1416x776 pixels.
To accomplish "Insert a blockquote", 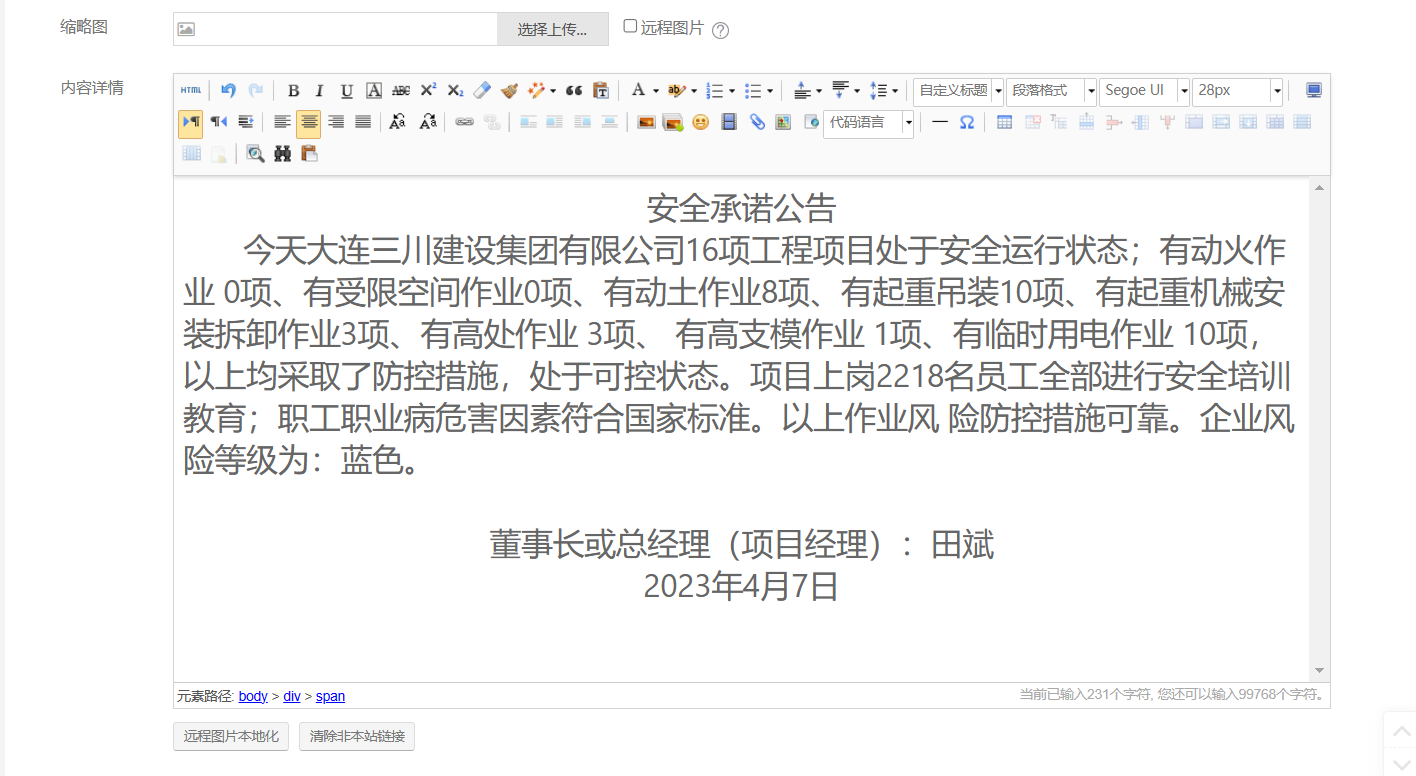I will [x=574, y=91].
